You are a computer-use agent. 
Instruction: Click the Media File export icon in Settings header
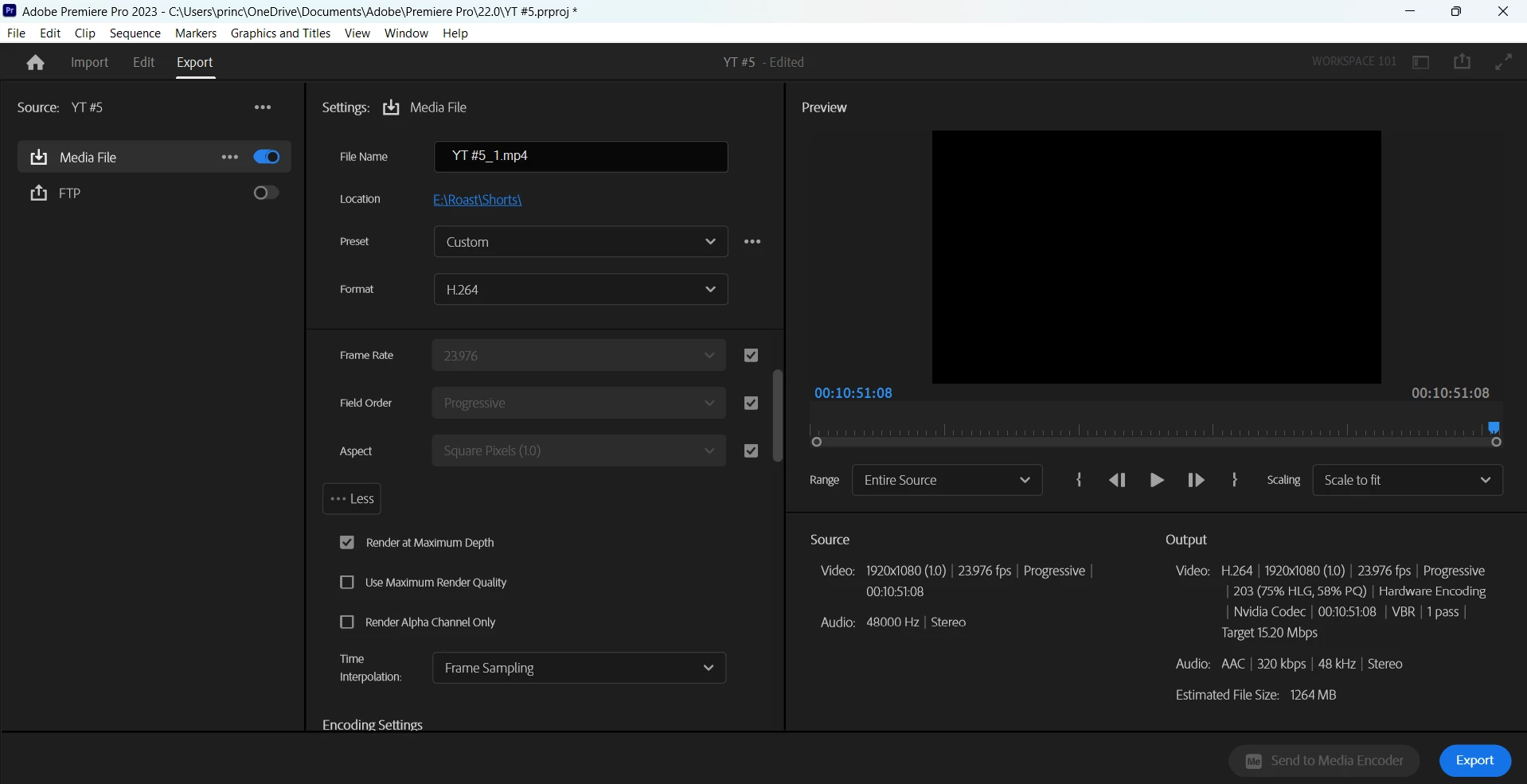point(391,107)
